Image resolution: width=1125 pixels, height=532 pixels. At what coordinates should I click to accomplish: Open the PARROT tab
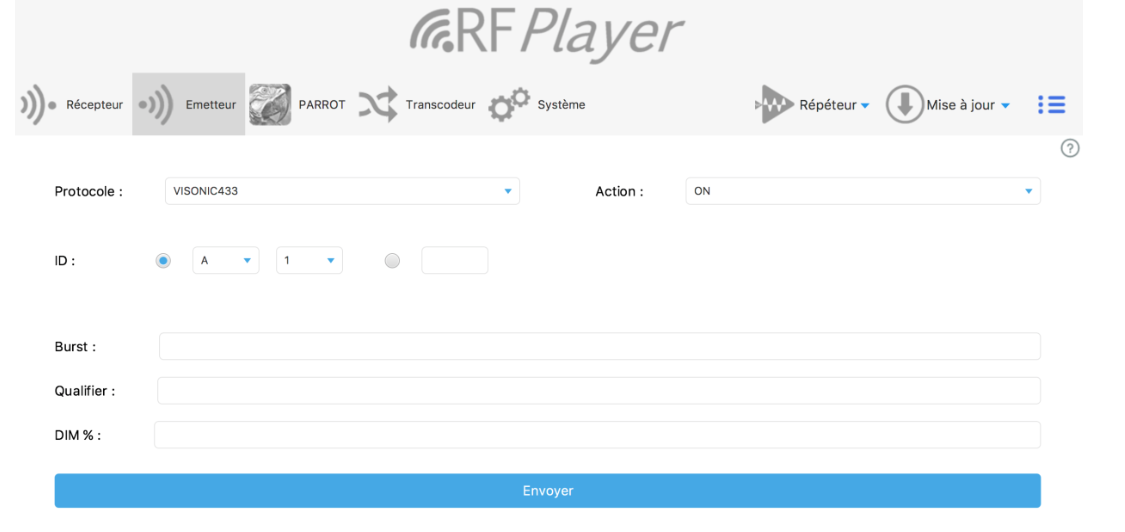(298, 105)
